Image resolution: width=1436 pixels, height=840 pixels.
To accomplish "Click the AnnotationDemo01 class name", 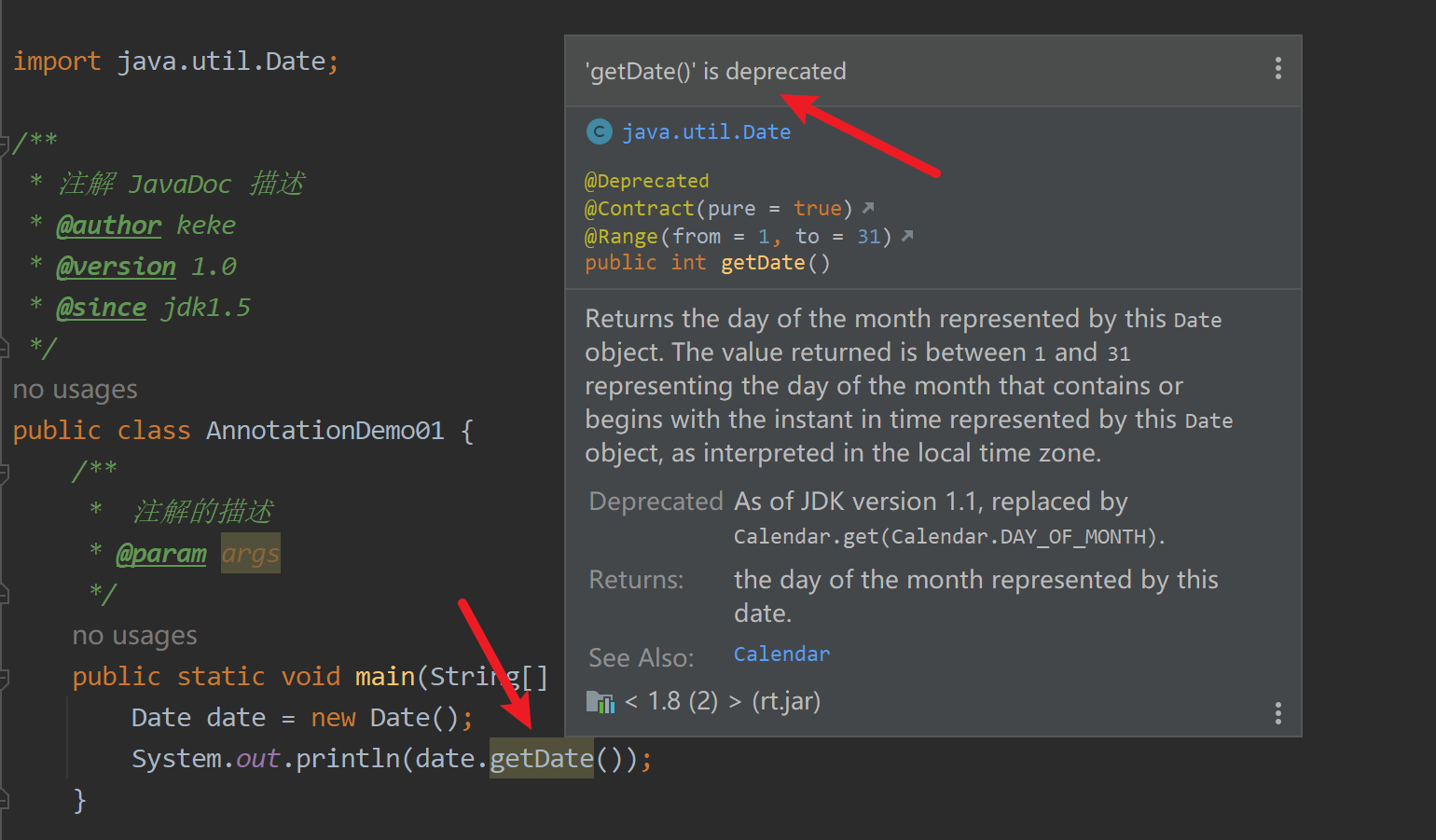I will (324, 431).
